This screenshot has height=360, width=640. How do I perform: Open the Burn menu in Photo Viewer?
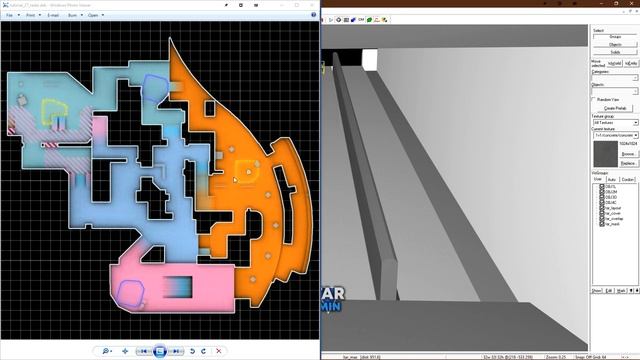pos(75,15)
